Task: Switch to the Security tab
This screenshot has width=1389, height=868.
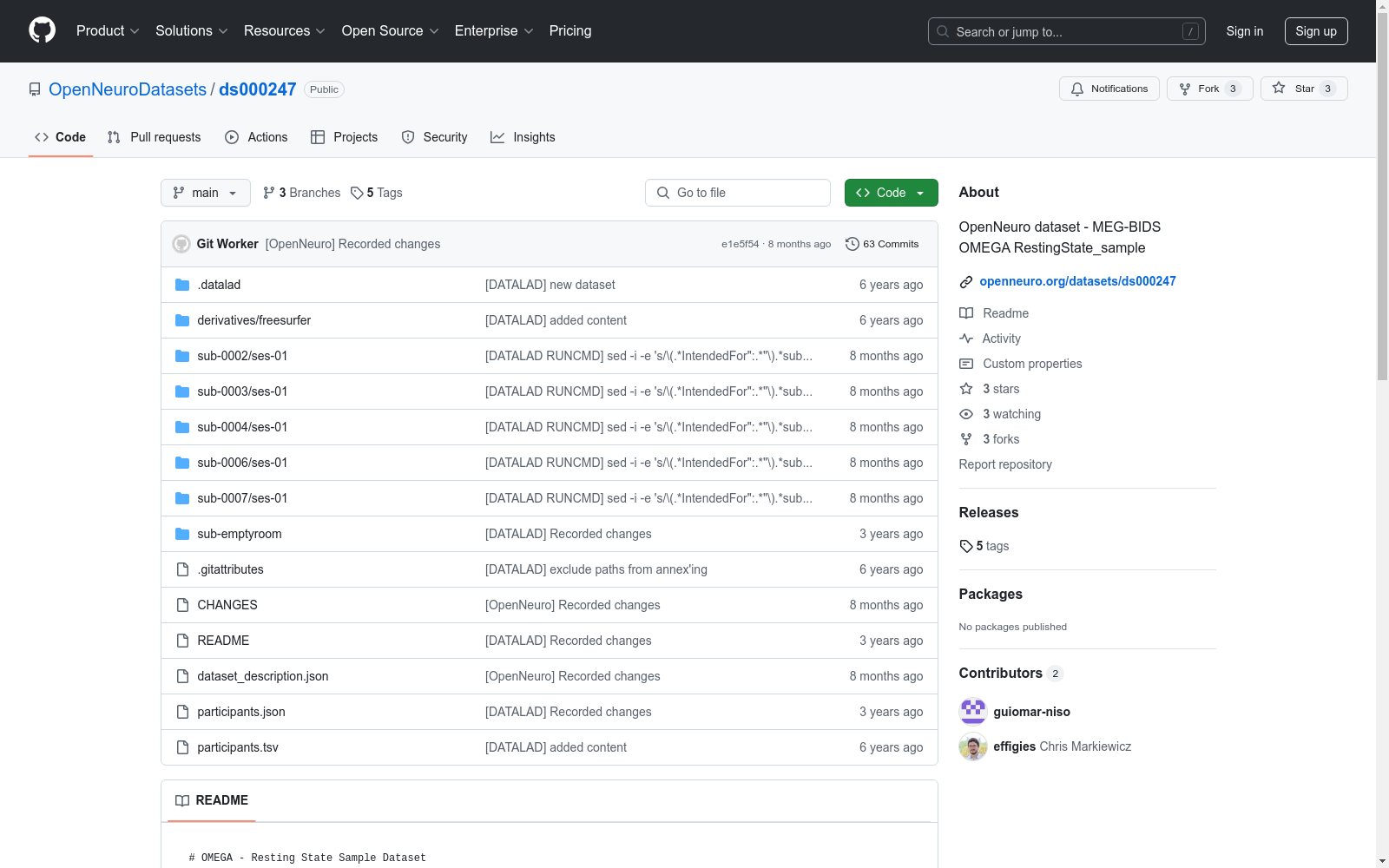Action: click(434, 137)
